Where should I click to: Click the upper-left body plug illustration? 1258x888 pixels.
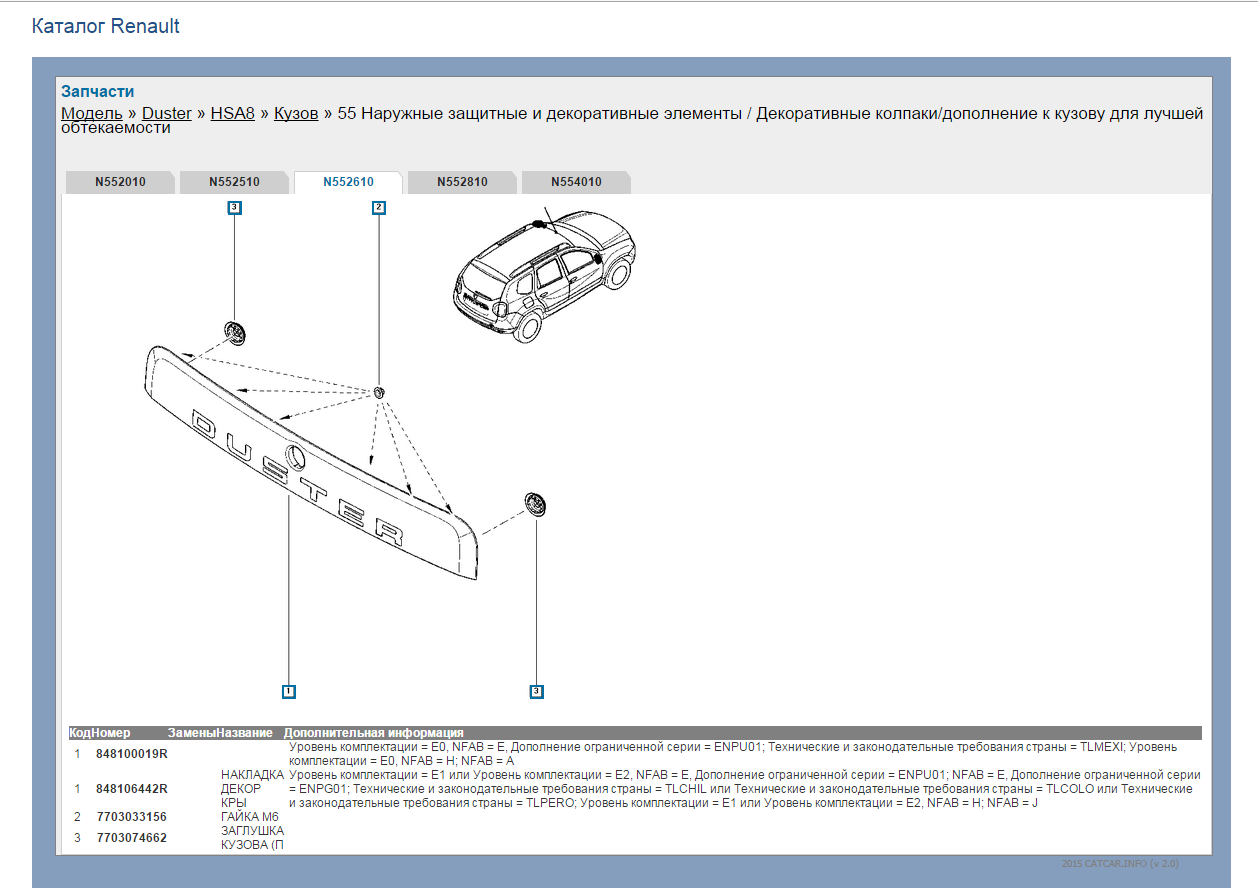click(x=234, y=332)
